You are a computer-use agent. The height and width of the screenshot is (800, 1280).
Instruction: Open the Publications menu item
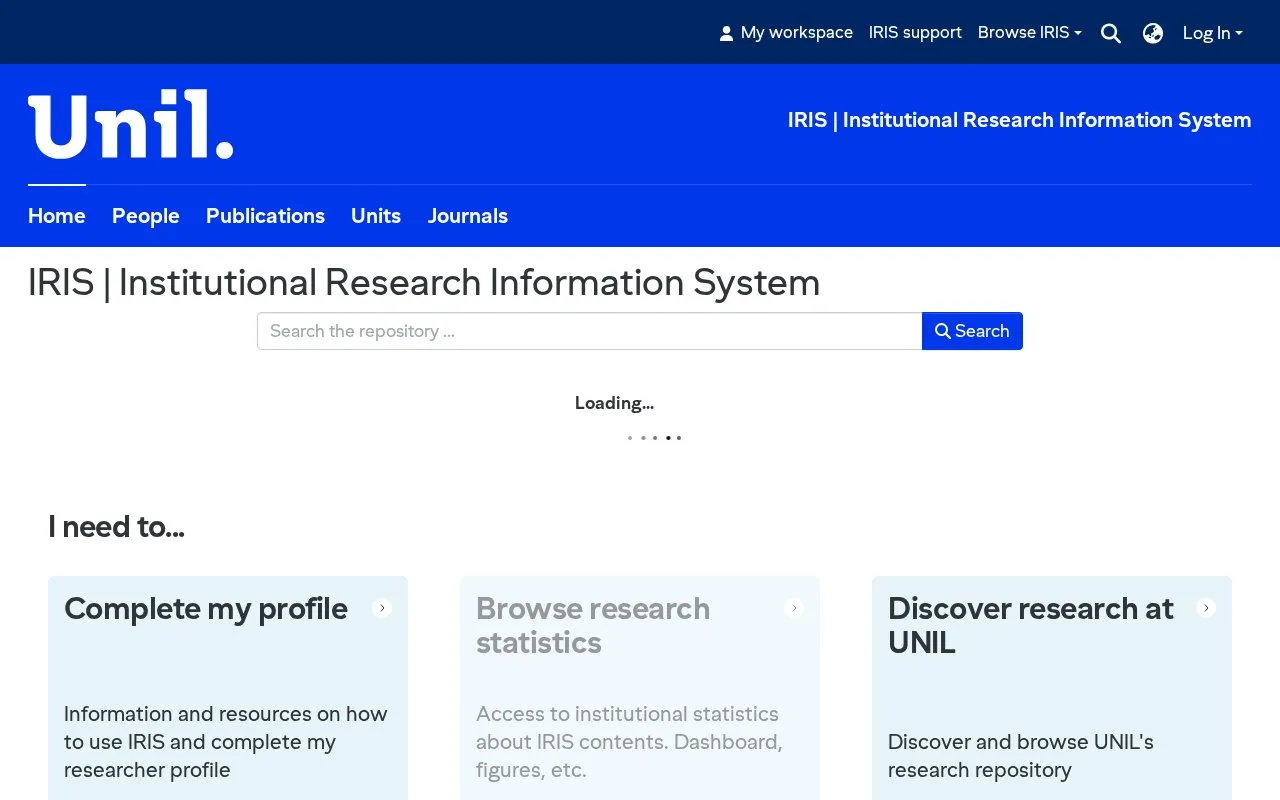click(x=265, y=216)
